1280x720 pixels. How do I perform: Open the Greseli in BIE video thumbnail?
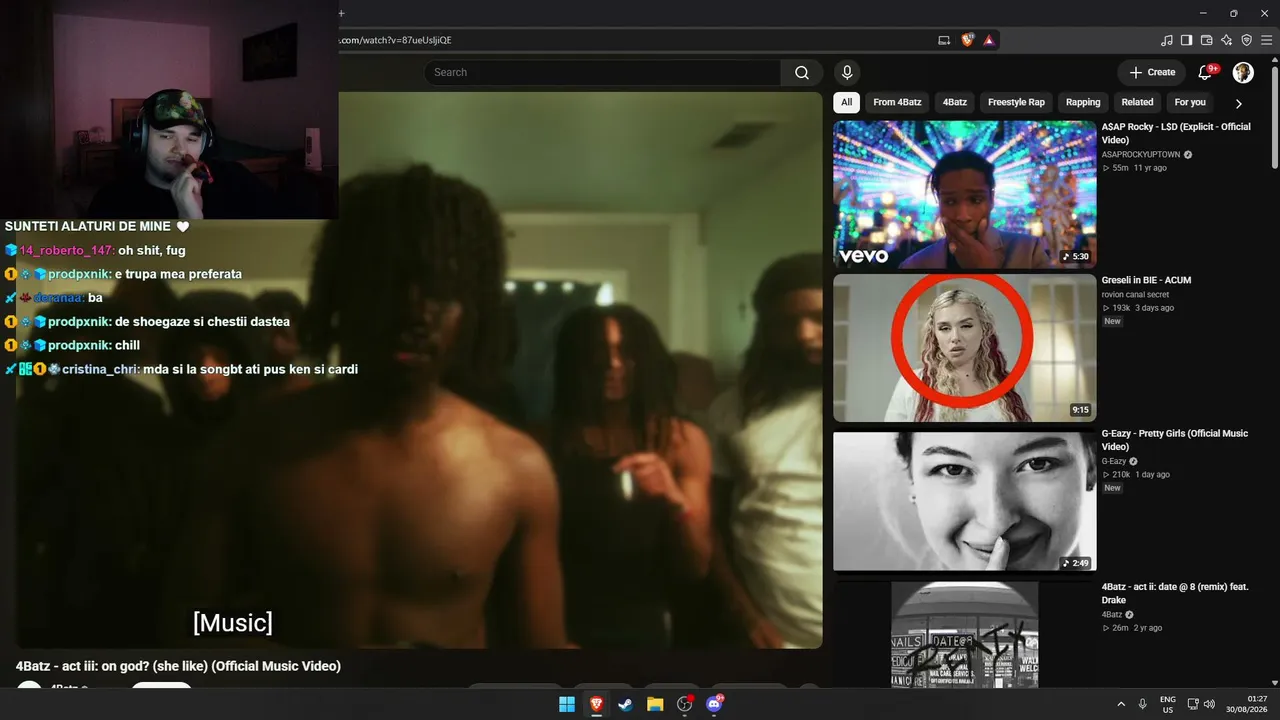point(965,348)
